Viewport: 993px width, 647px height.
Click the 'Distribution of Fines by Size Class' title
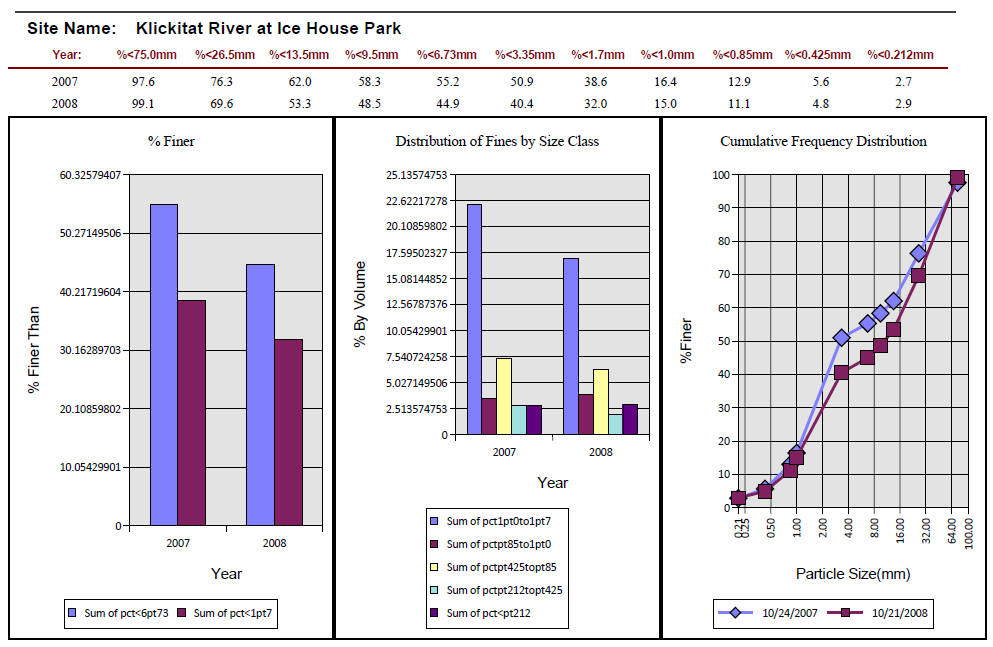pos(497,142)
